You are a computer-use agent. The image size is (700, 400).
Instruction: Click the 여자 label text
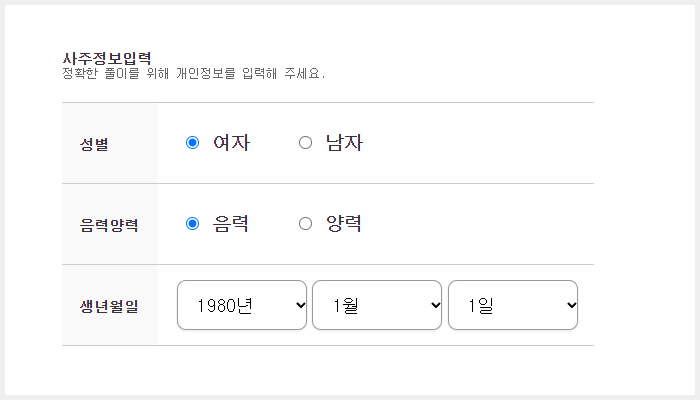231,143
